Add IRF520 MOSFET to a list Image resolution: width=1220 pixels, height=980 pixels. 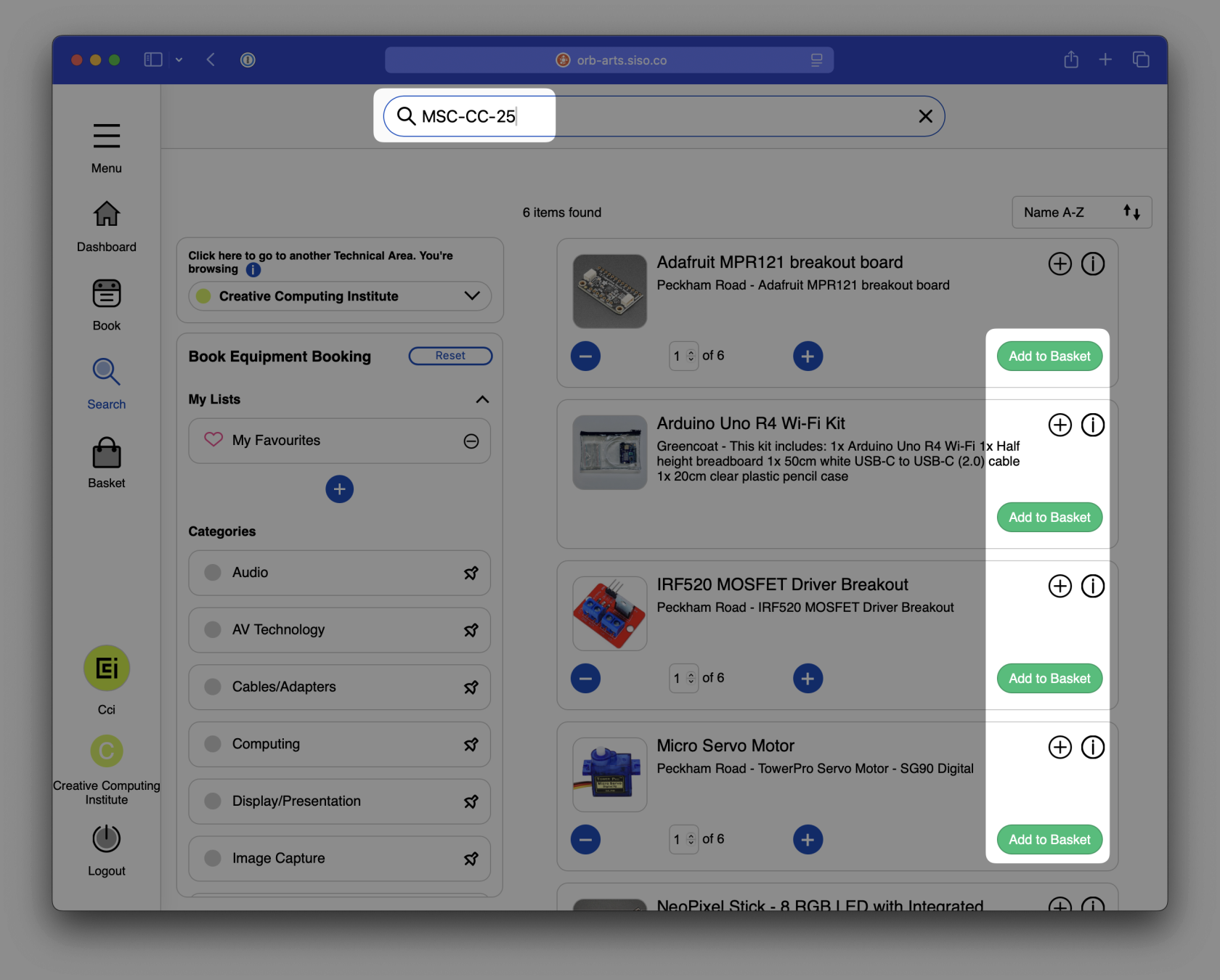point(1060,586)
